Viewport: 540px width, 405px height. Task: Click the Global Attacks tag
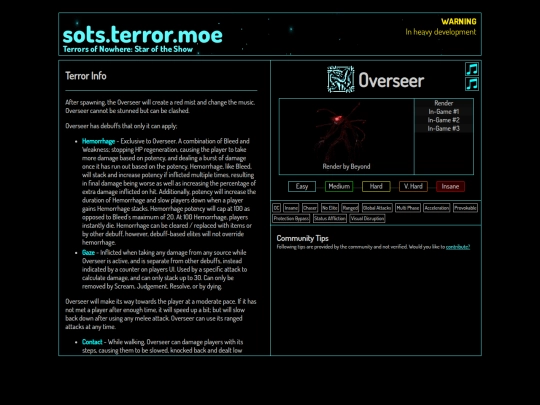pyautogui.click(x=377, y=208)
